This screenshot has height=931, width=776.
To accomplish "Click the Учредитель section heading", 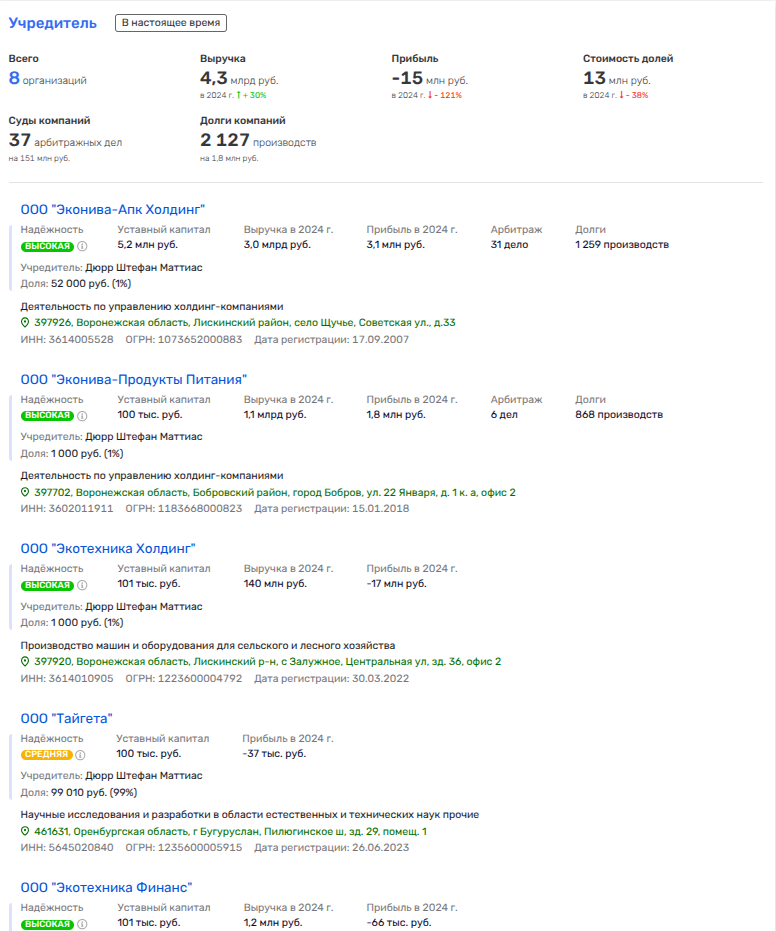I will (x=53, y=23).
